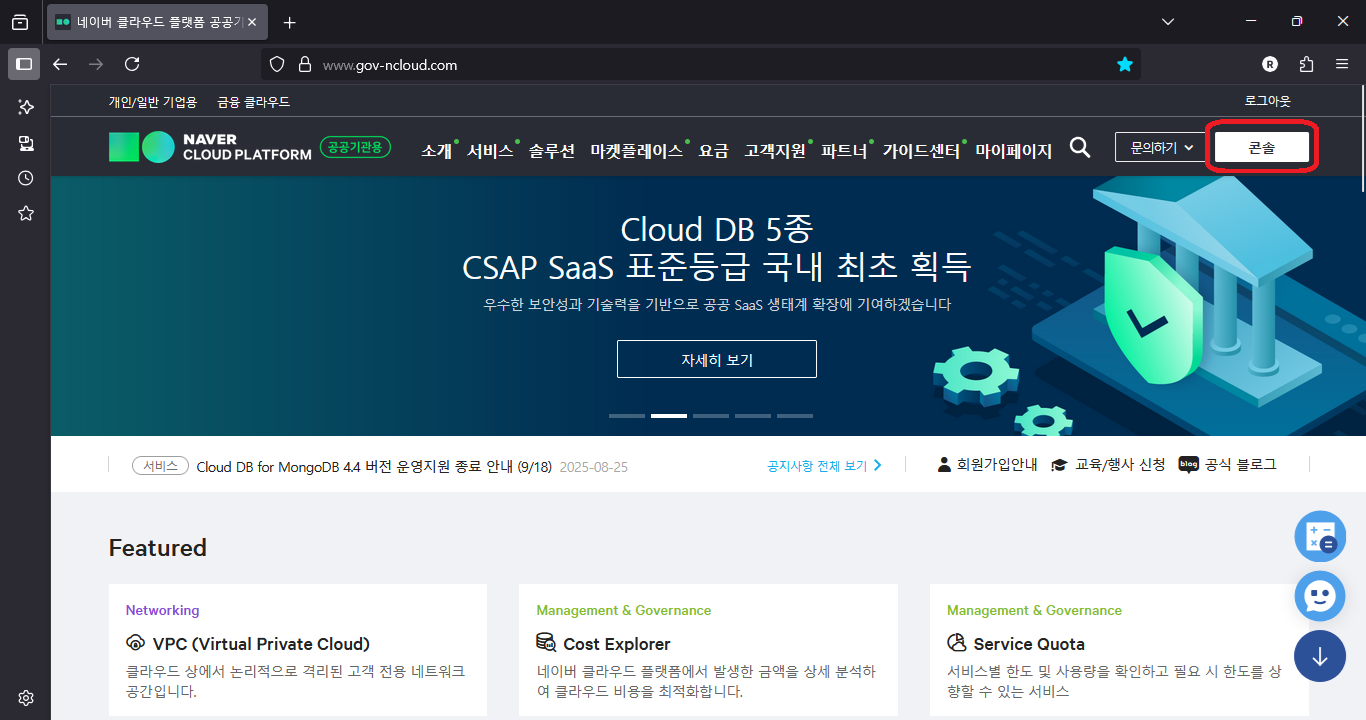
Task: Open the Cost Explorer card title
Action: (617, 644)
